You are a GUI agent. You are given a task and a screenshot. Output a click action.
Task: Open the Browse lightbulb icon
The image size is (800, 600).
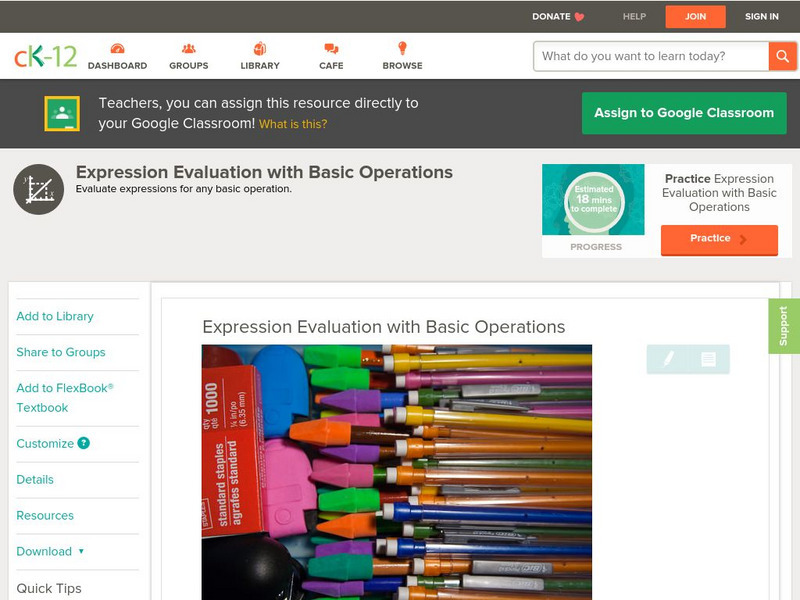(x=403, y=48)
